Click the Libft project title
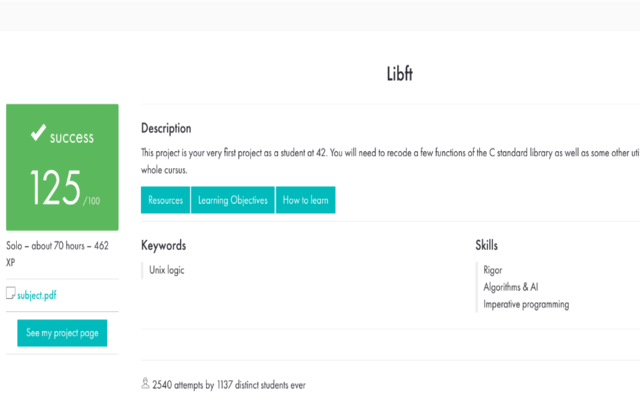Viewport: 640px width, 400px height. pyautogui.click(x=400, y=74)
